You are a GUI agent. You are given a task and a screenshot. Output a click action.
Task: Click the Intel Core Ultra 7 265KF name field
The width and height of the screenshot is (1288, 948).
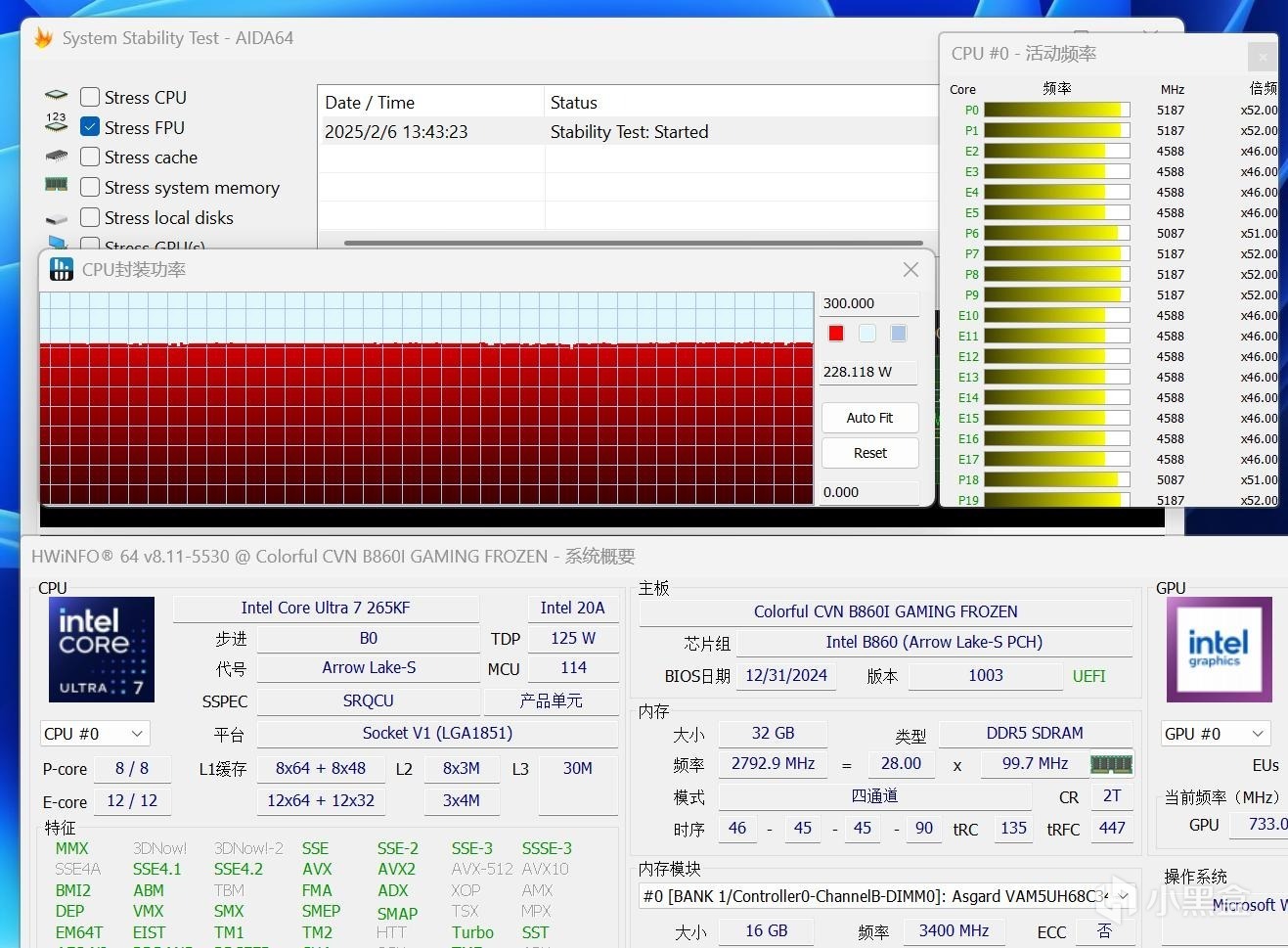coord(326,608)
